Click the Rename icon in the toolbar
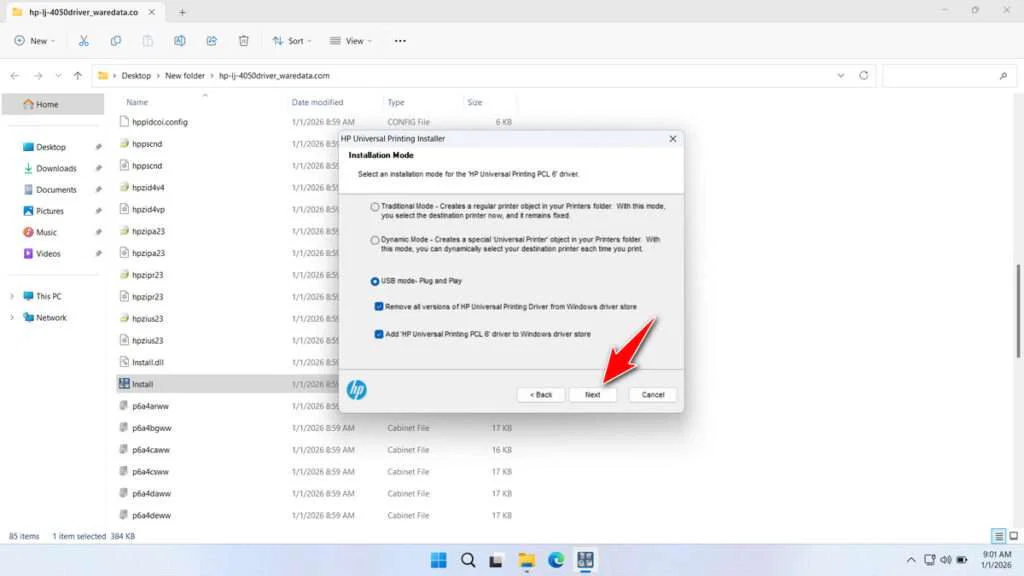 [179, 40]
